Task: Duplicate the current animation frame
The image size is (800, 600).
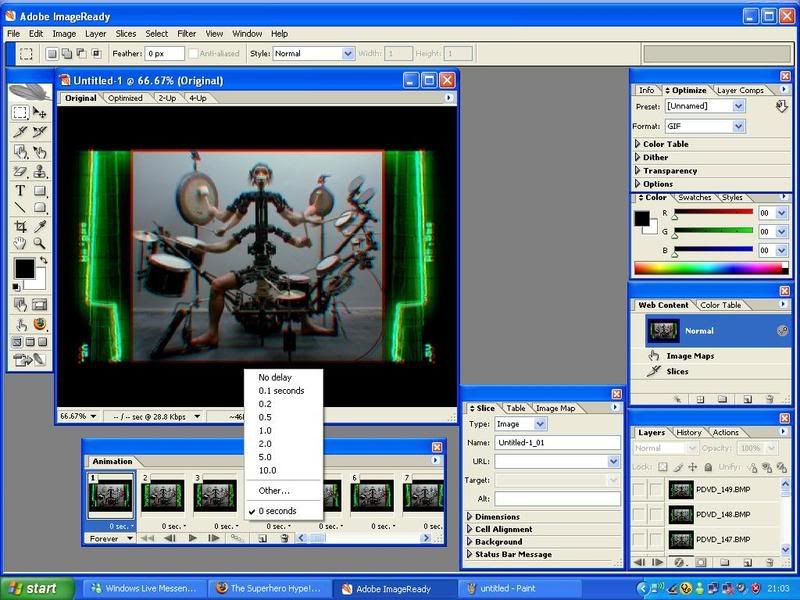Action: (x=262, y=538)
